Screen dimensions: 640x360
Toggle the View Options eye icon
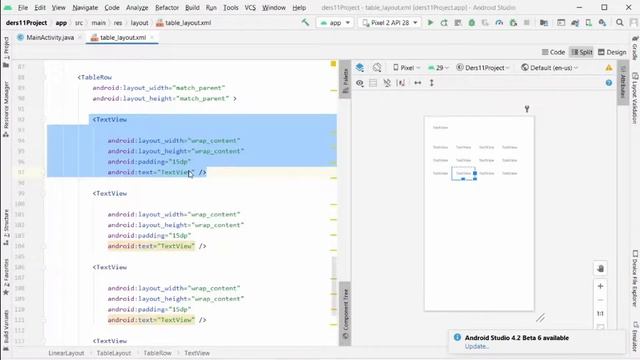[360, 83]
